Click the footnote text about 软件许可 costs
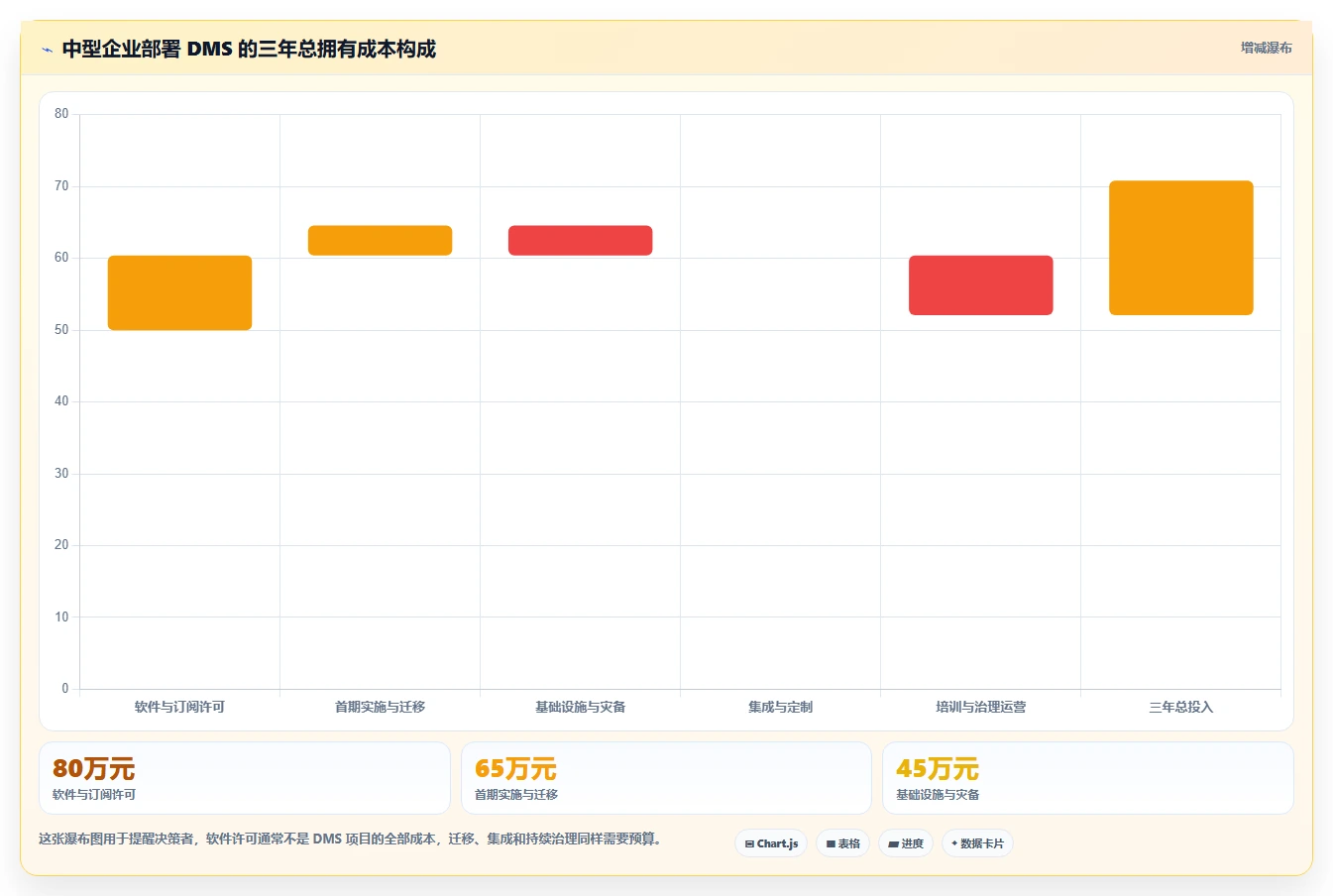The image size is (1333, 896). pos(350,839)
